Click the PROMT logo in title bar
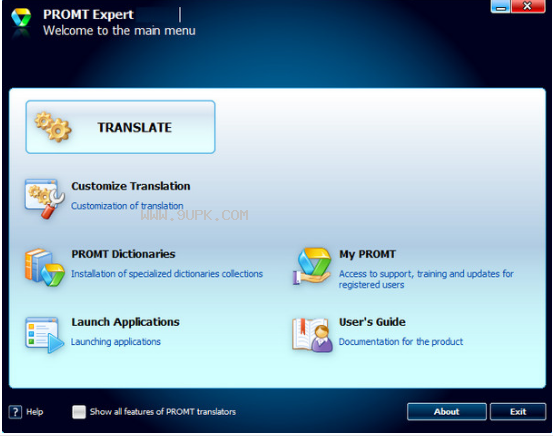Screen dimensions: 553x436 pyautogui.click(x=21, y=18)
